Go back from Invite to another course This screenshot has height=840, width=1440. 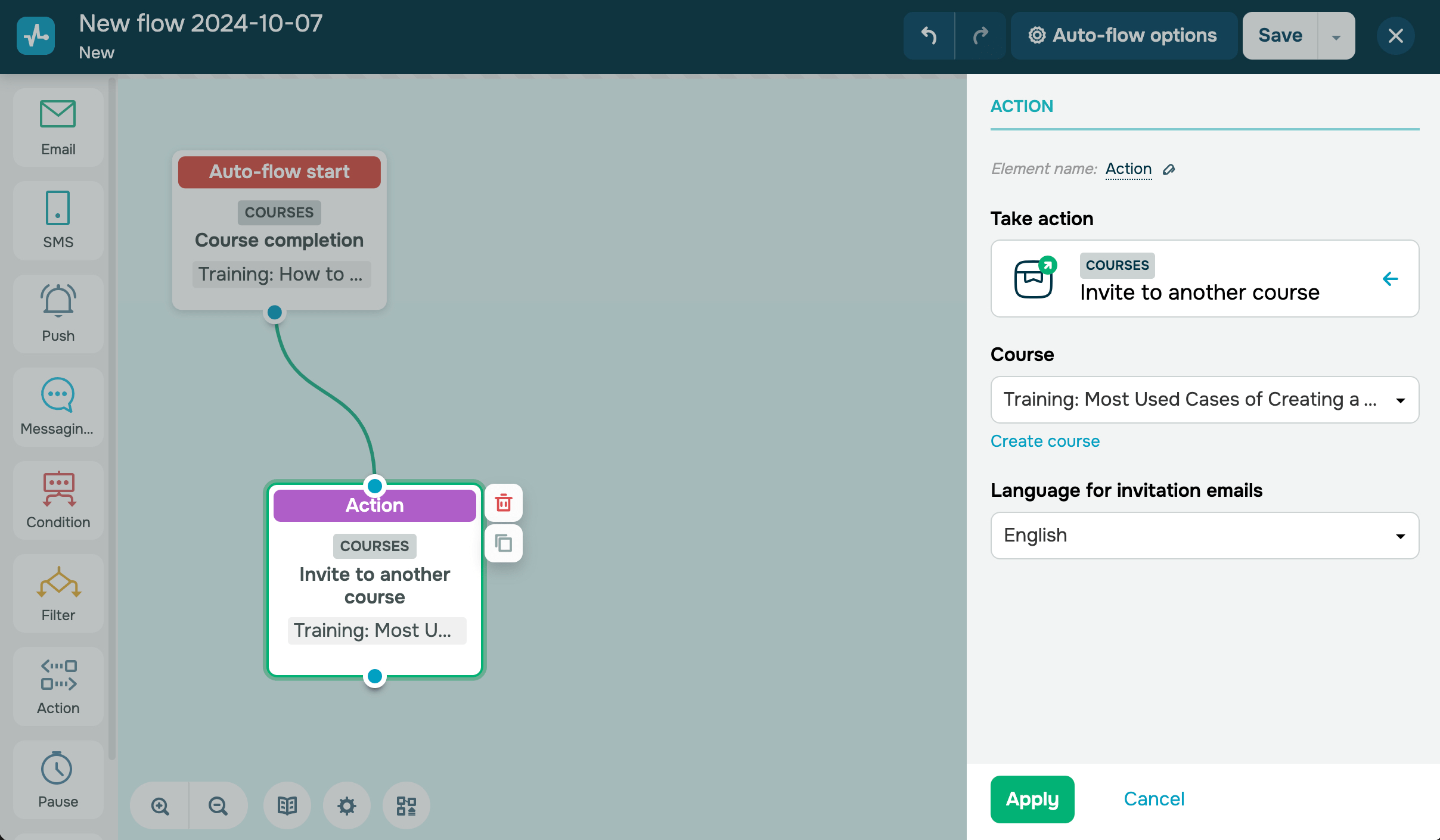point(1390,279)
